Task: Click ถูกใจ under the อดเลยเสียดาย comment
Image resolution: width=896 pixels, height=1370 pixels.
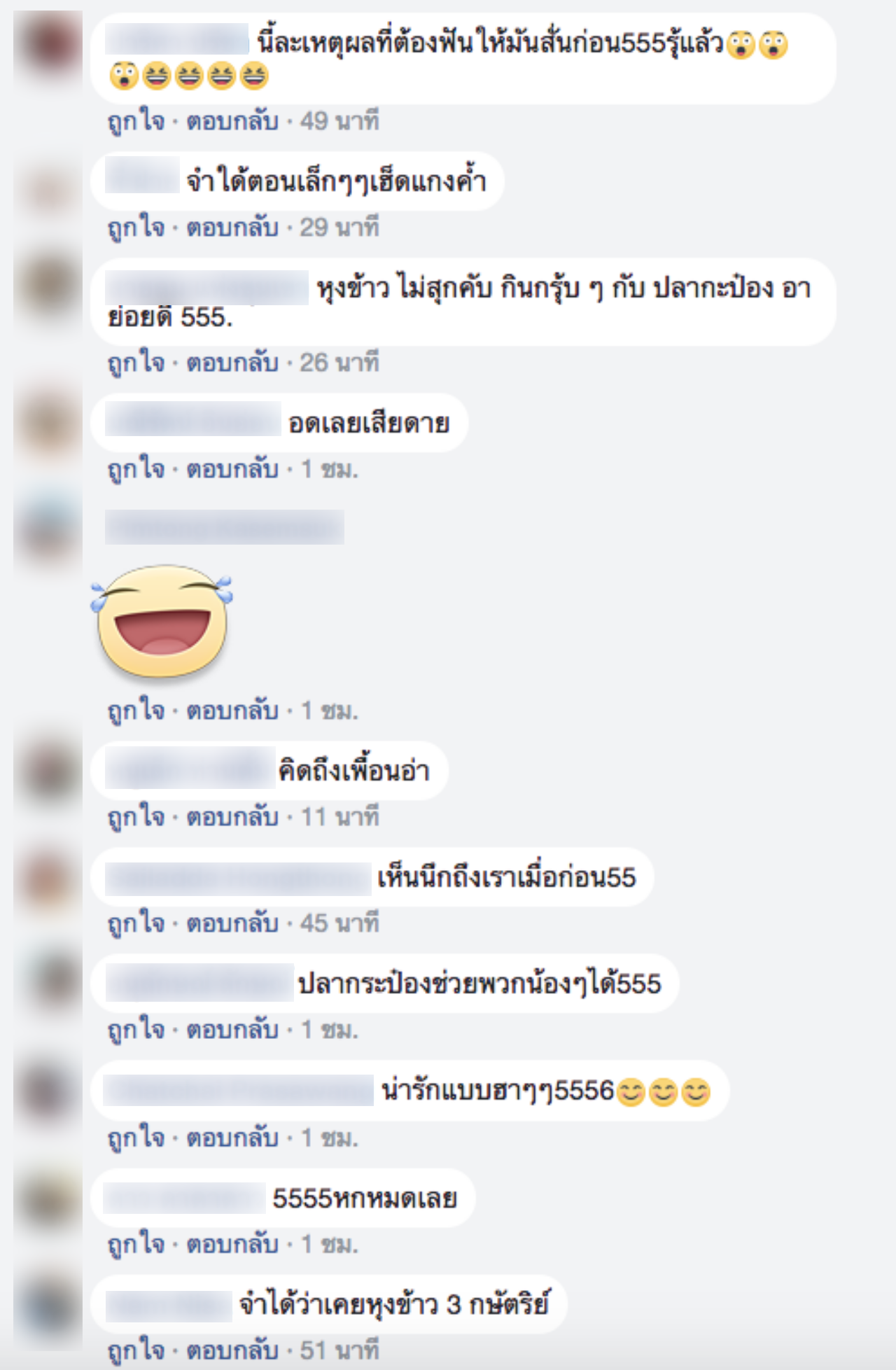Action: (136, 468)
